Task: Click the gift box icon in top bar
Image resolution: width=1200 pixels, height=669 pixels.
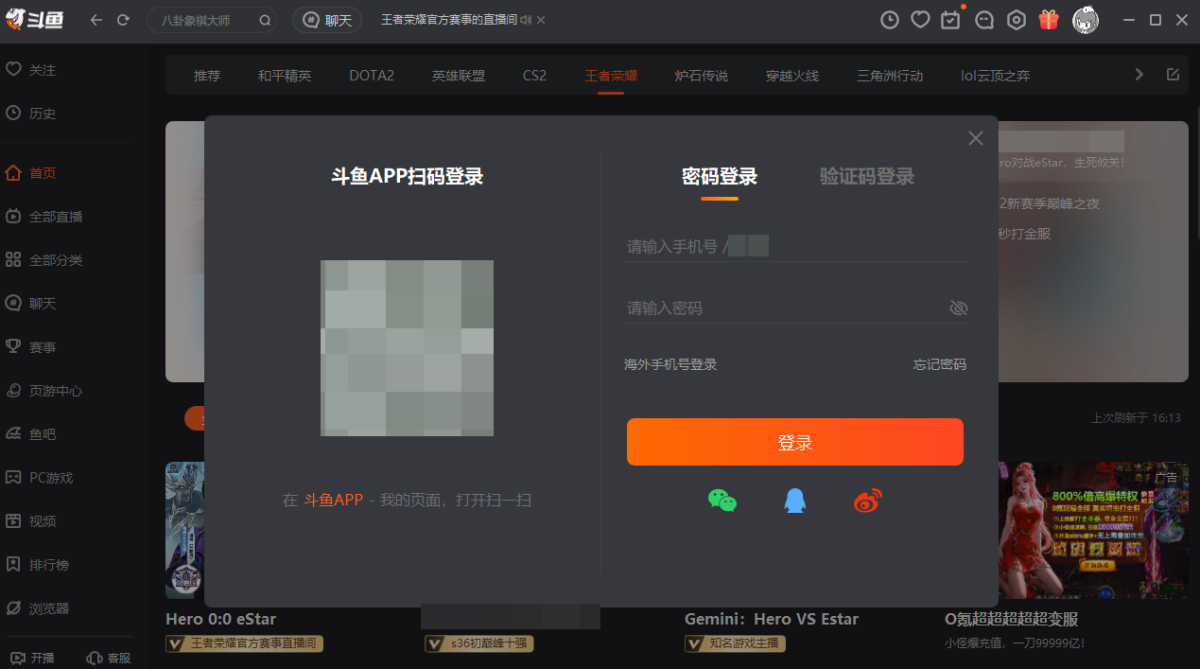Action: pyautogui.click(x=1048, y=20)
